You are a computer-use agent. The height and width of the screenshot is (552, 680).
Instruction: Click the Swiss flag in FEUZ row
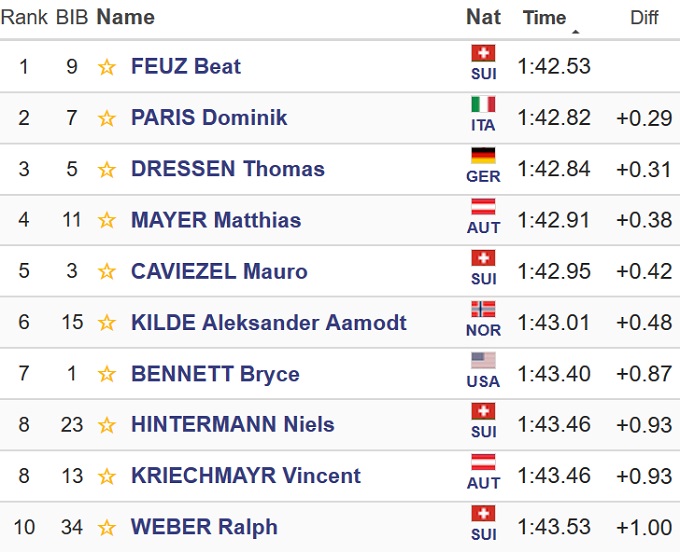click(483, 54)
